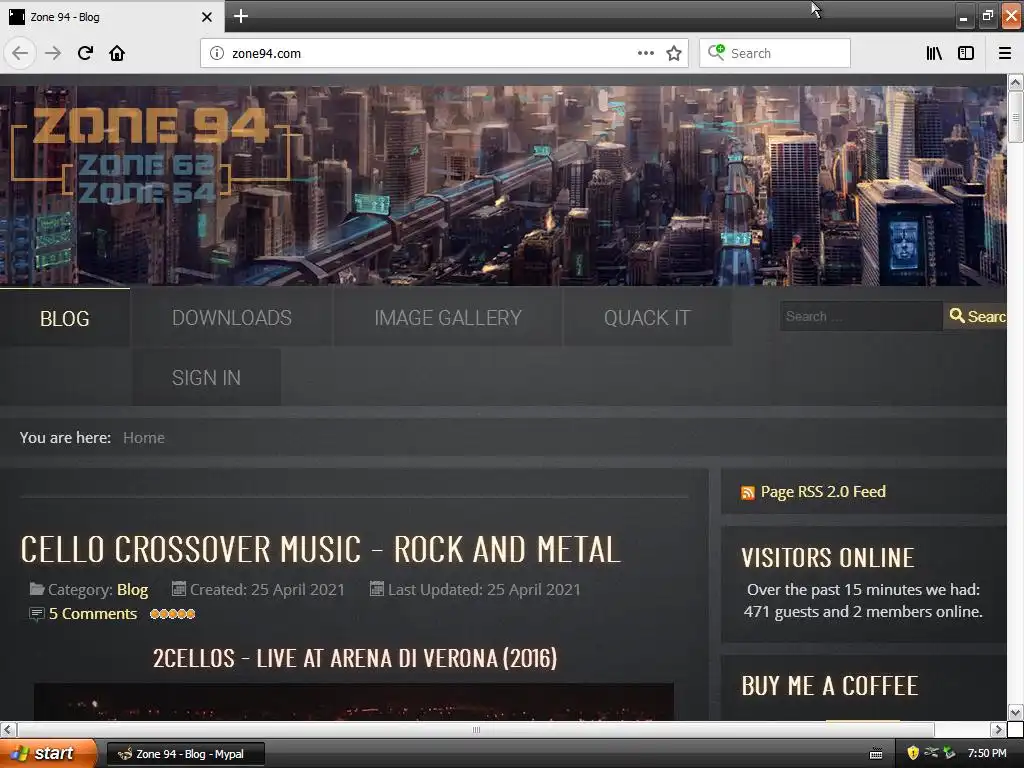Click the VISITORS ONLINE heading
This screenshot has height=768, width=1024.
827,558
